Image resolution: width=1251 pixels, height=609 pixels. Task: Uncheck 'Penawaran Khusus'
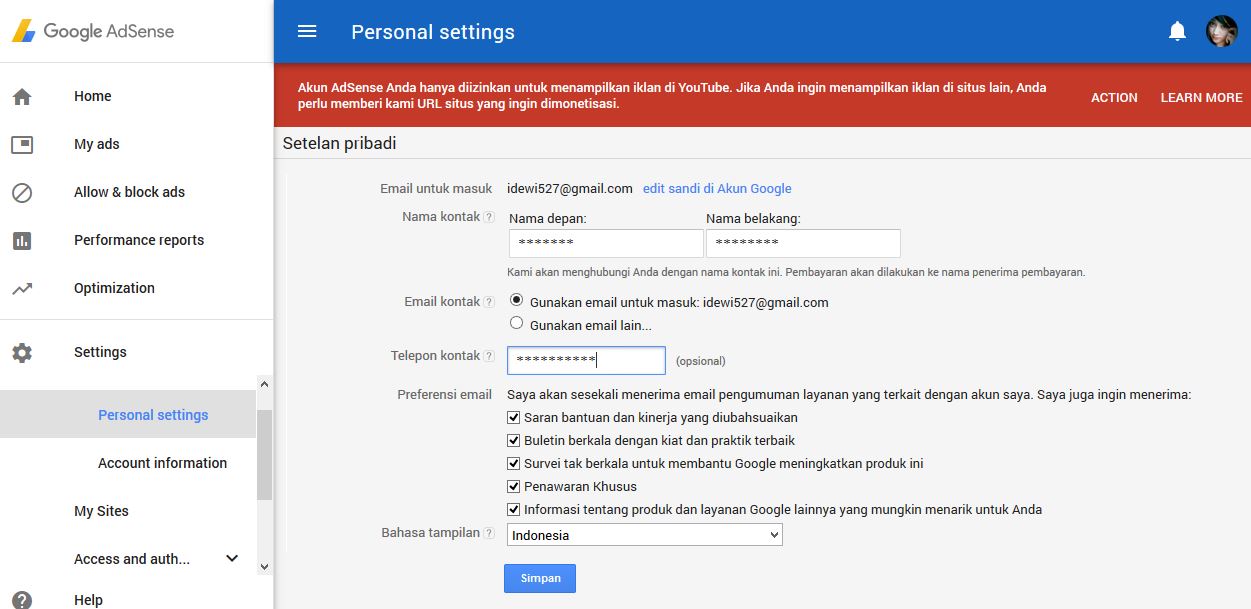click(x=513, y=486)
